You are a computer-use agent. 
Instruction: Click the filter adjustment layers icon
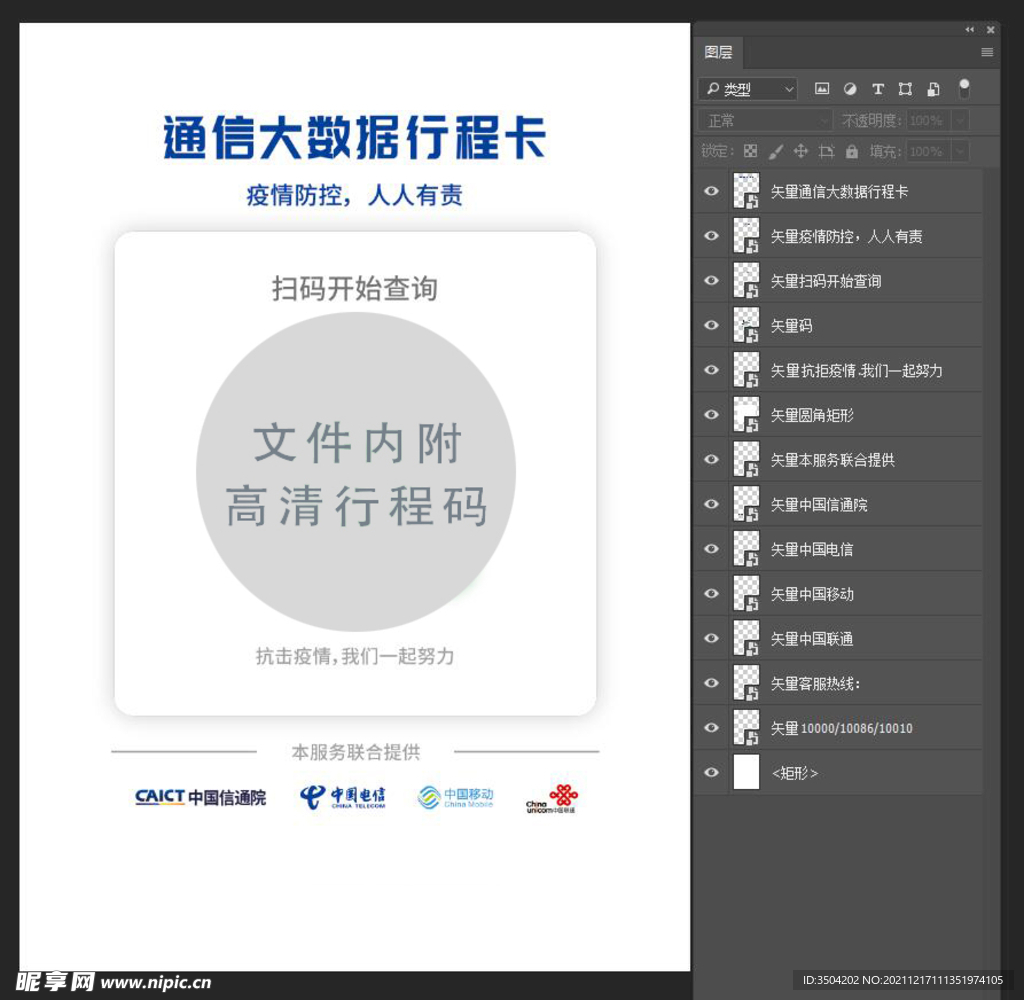pos(850,88)
